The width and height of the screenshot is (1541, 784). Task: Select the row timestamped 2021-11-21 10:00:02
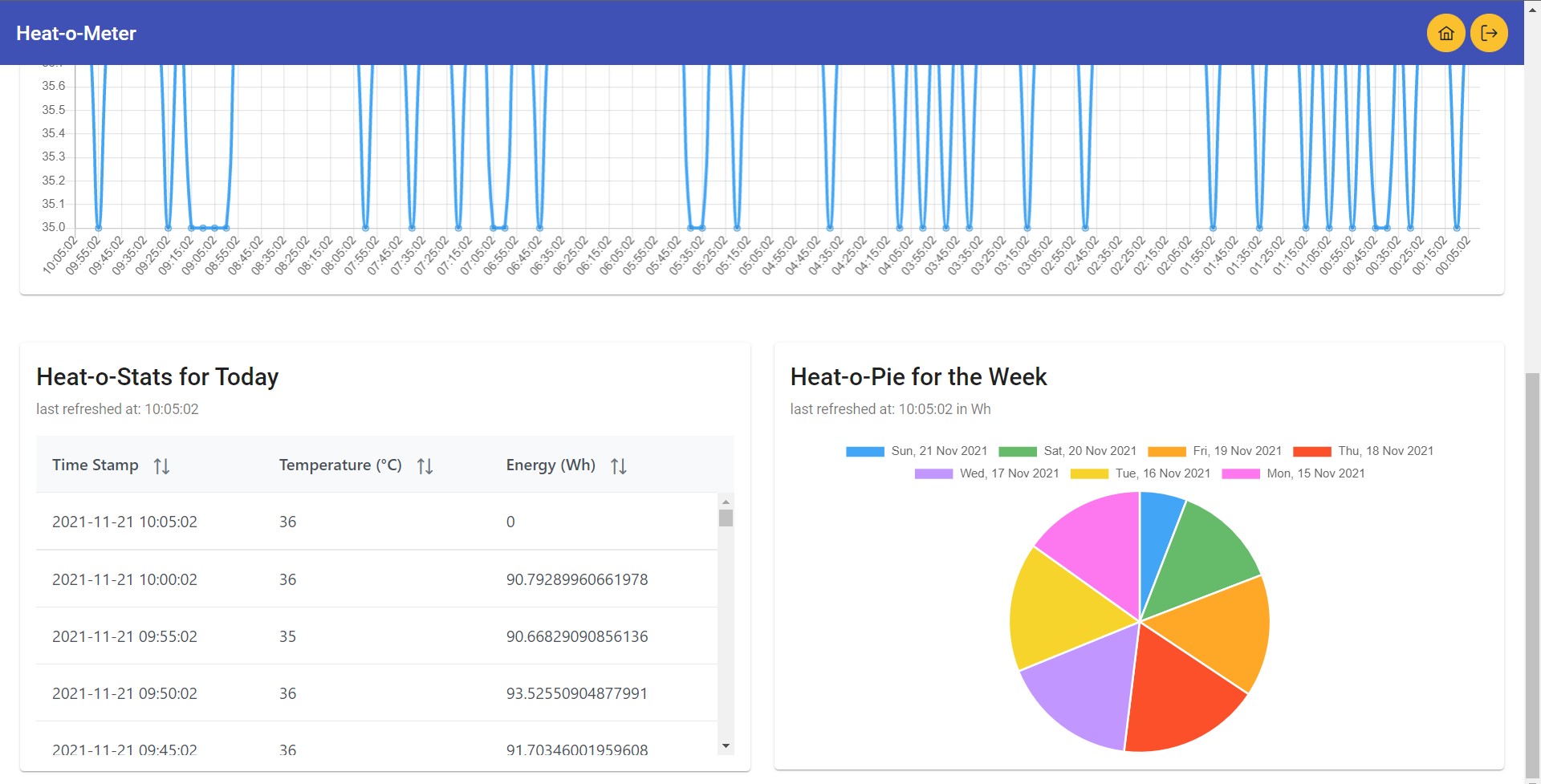pos(321,579)
